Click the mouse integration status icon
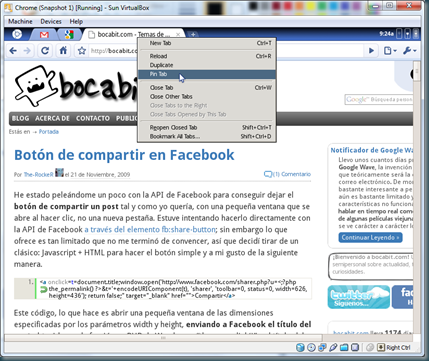 pos(370,348)
